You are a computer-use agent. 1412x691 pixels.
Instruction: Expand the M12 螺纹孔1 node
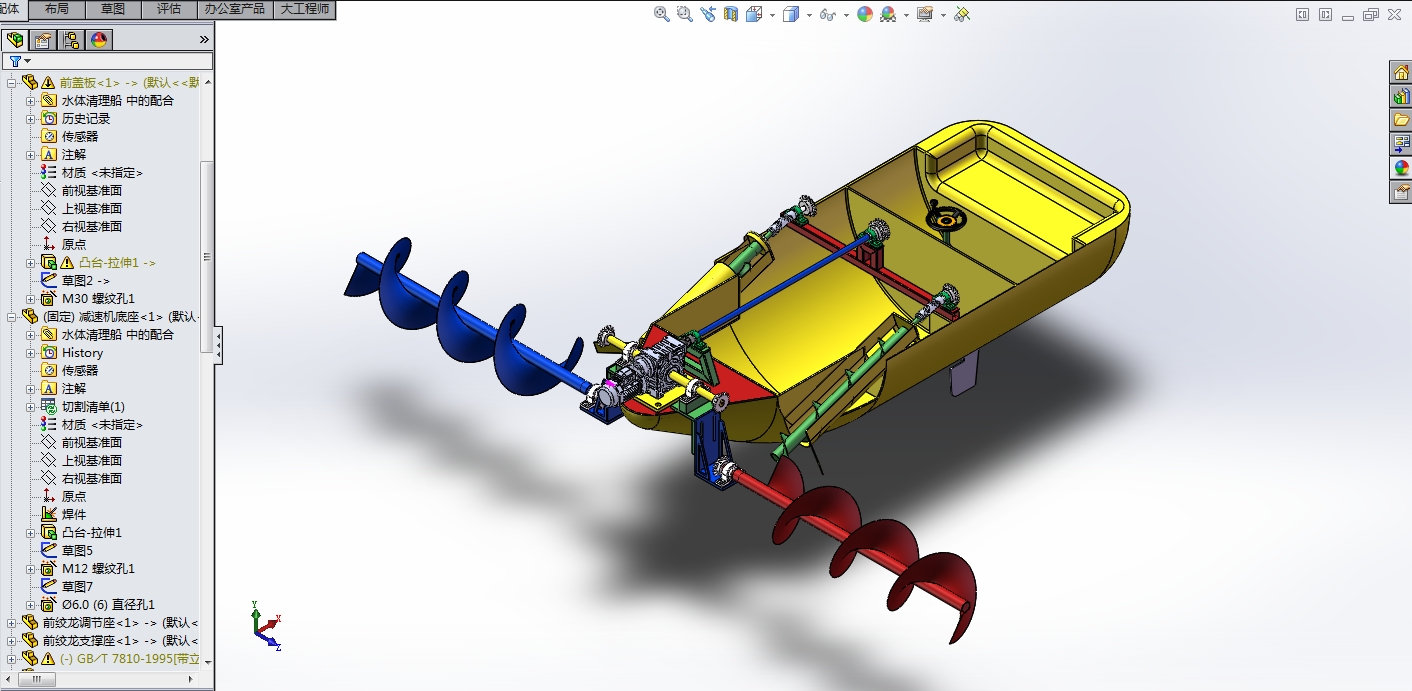(x=30, y=569)
